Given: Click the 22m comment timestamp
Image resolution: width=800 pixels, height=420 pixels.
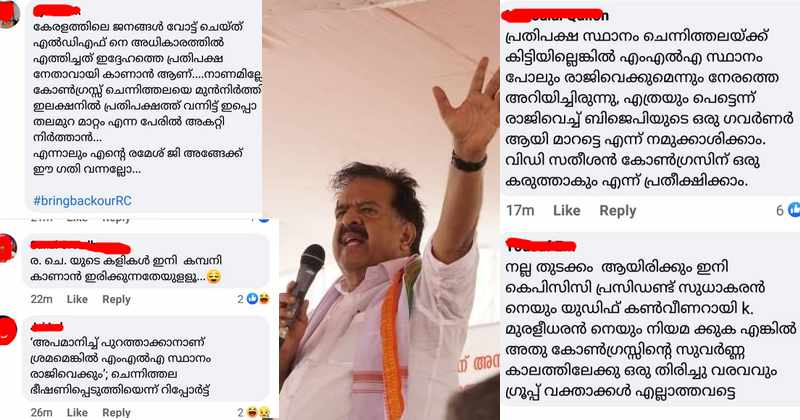Looking at the screenshot, I should point(41,300).
